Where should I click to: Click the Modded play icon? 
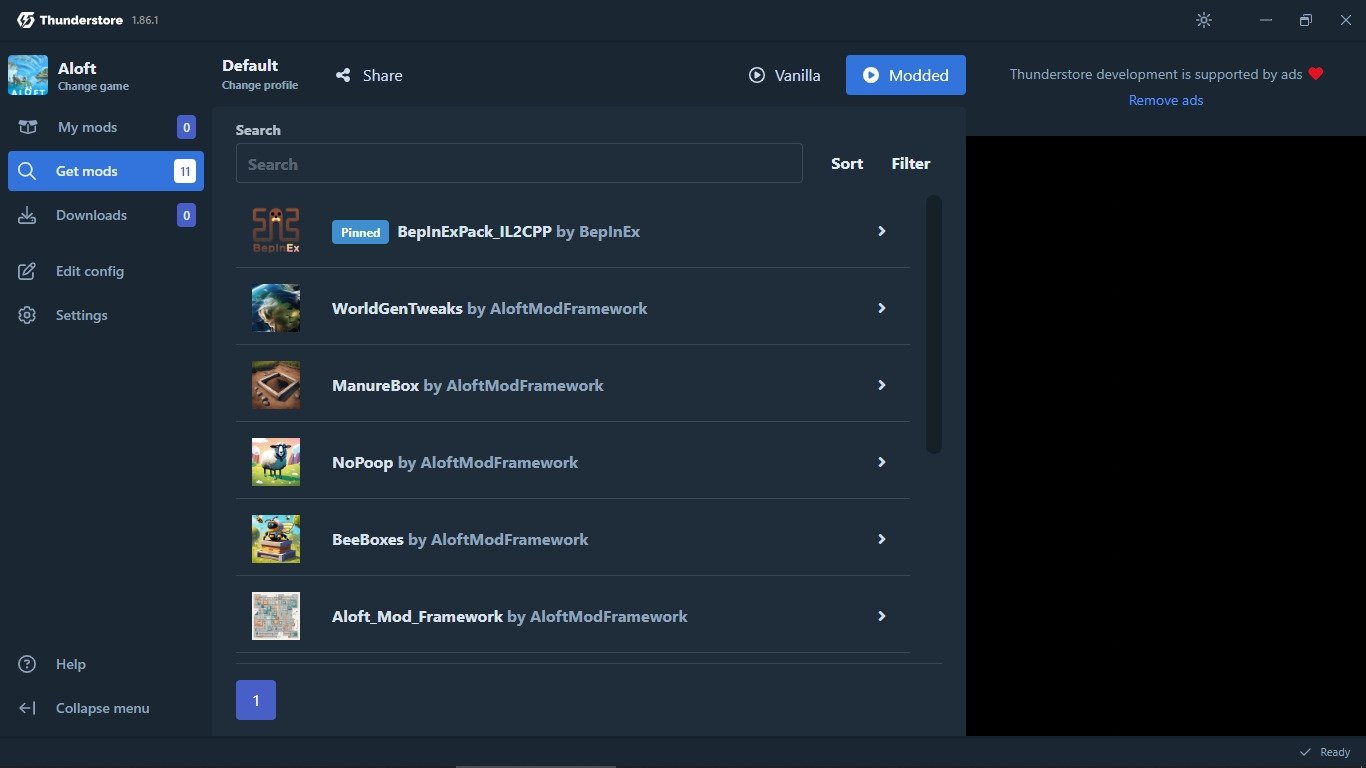pyautogui.click(x=871, y=75)
